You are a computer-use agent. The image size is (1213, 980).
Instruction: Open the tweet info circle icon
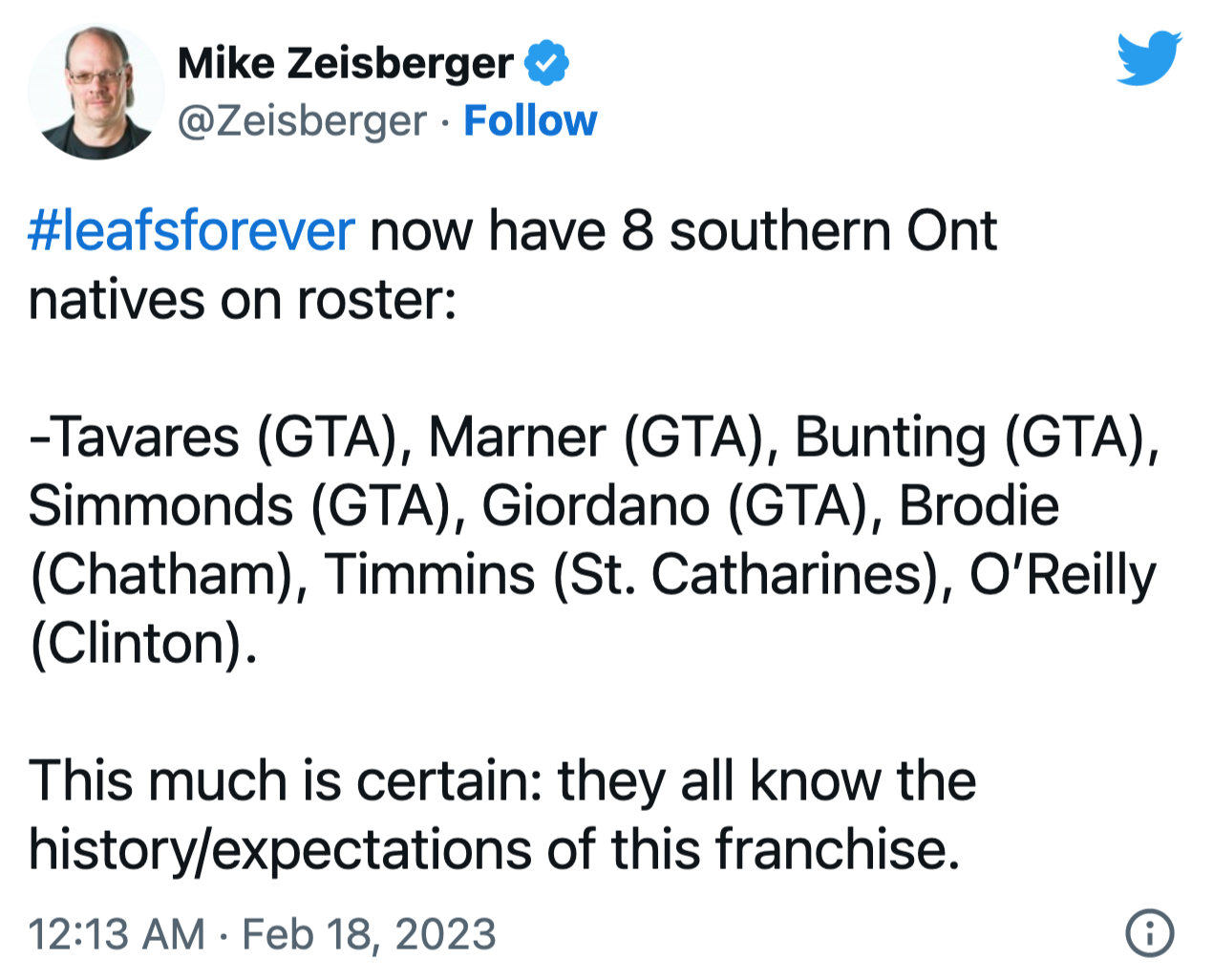tap(1149, 932)
